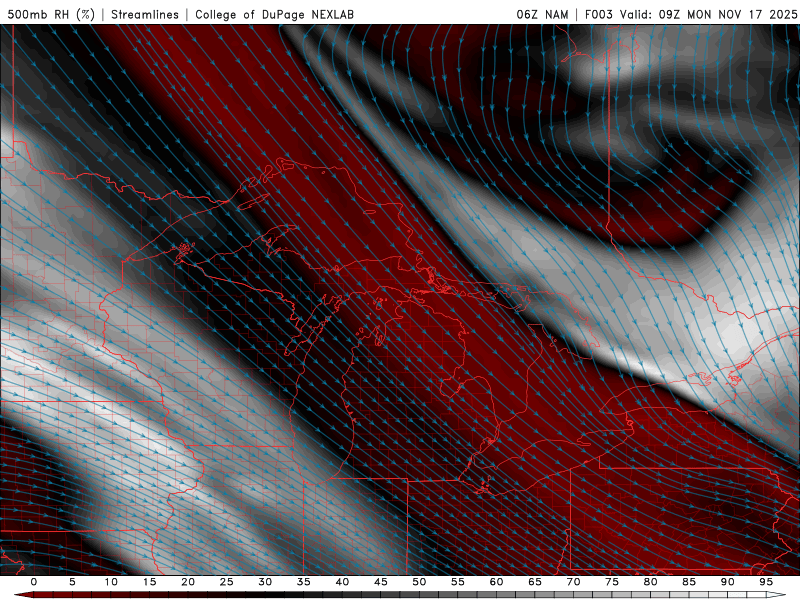This screenshot has width=800, height=600.
Task: Click "College of DuPage NEXLAB" header text
Action: pyautogui.click(x=274, y=14)
